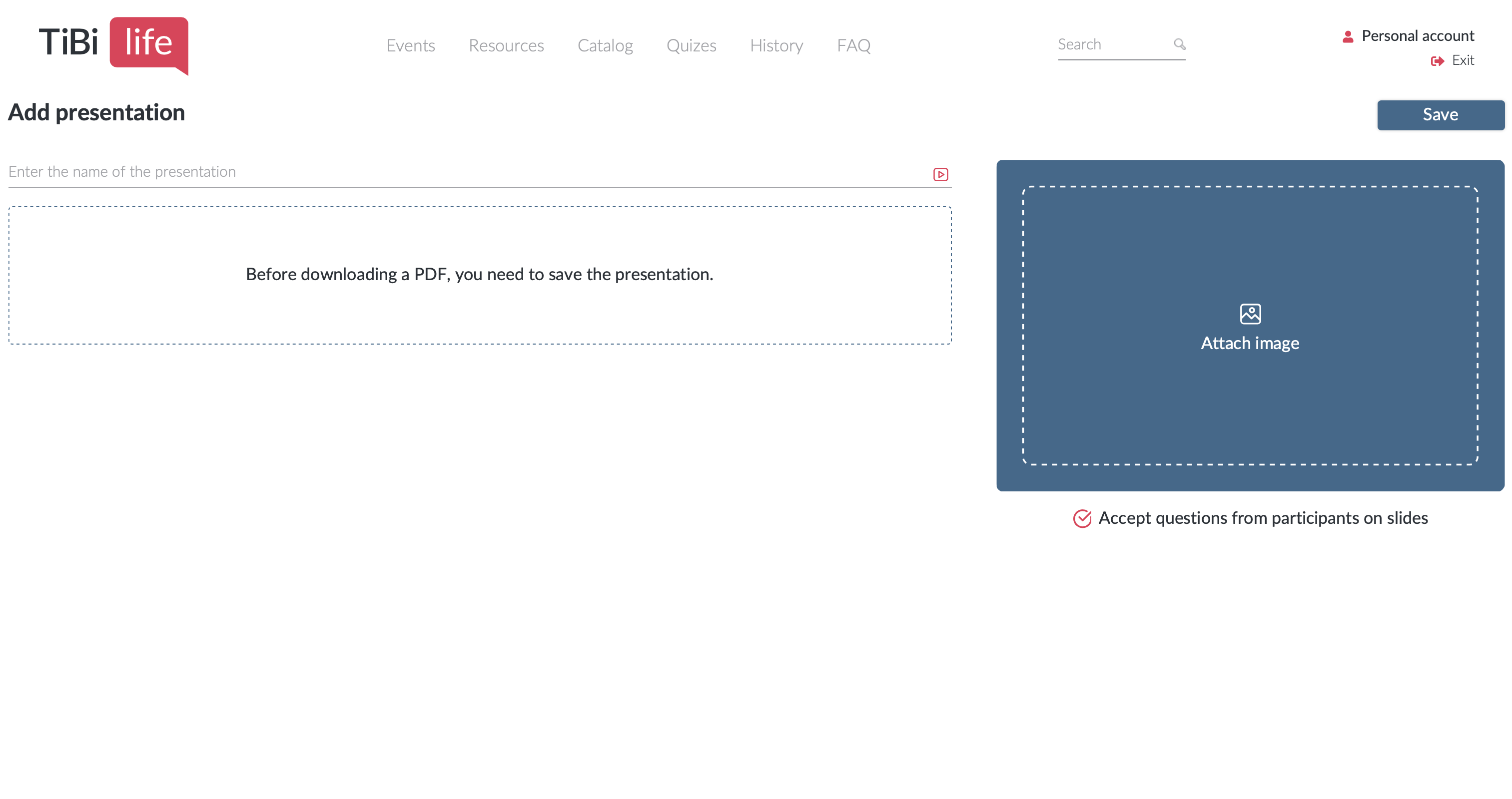Open the FAQ page
The image size is (1512, 799).
(x=854, y=45)
